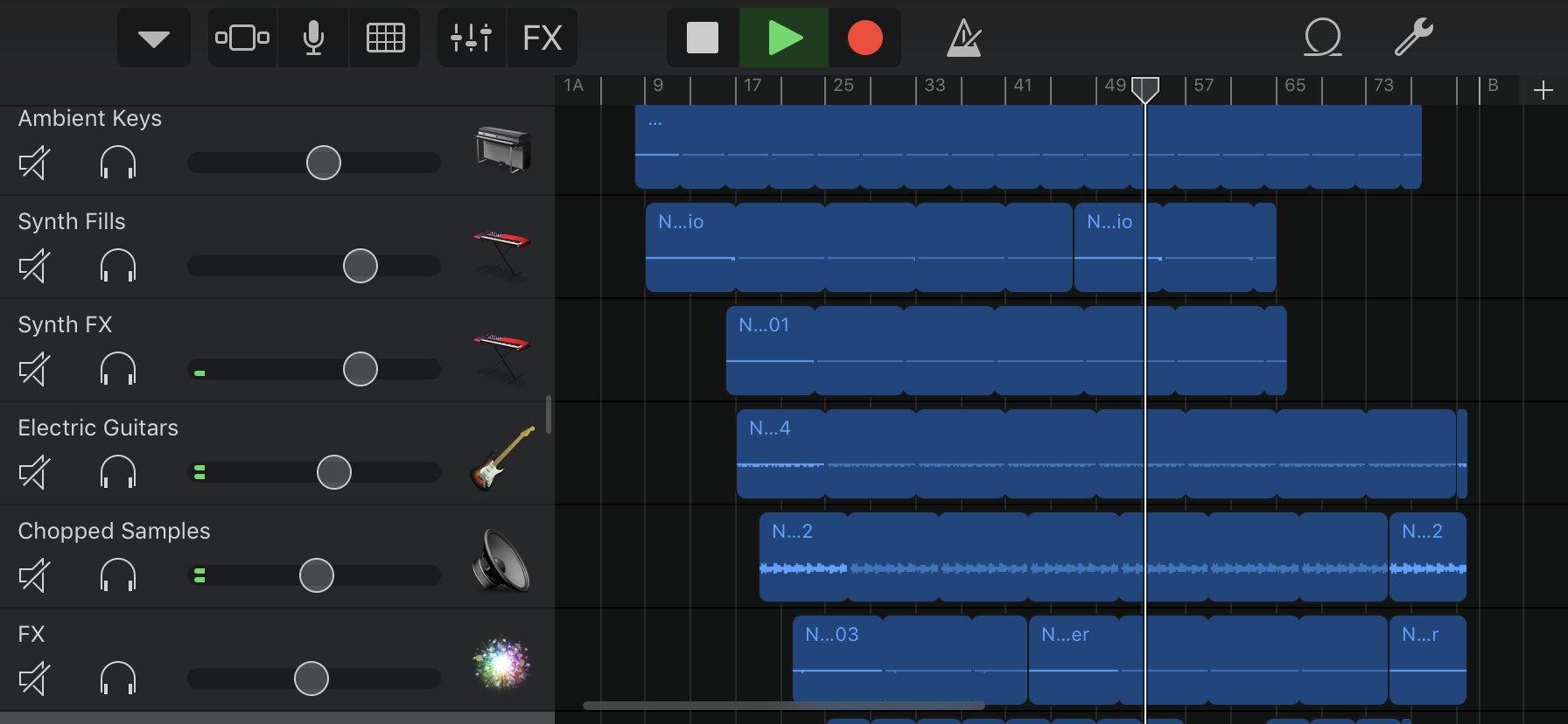The image size is (1568, 724).
Task: Select the N...01 region in Synth FX
Action: [x=1006, y=351]
